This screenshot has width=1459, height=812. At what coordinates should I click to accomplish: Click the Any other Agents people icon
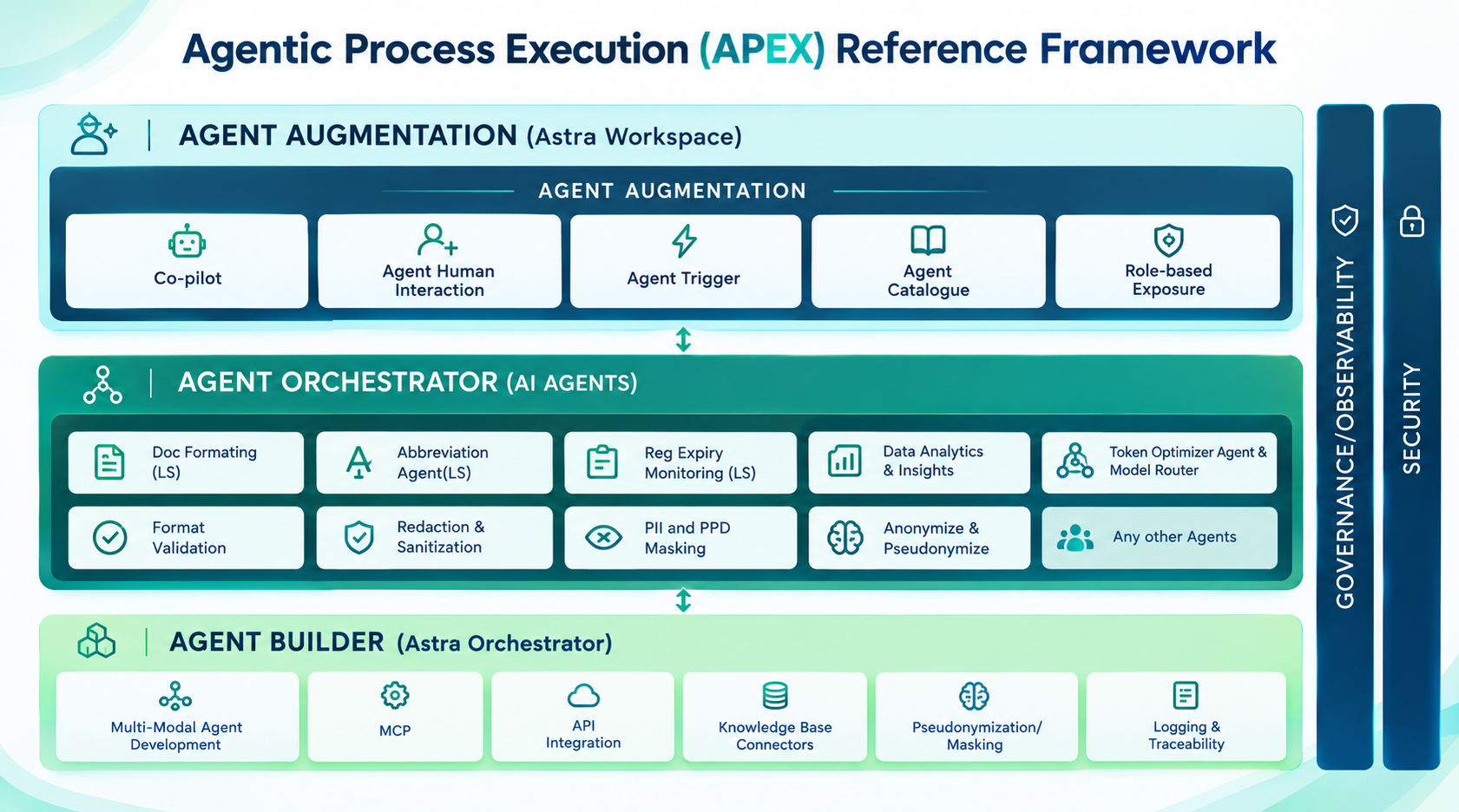(x=1075, y=538)
